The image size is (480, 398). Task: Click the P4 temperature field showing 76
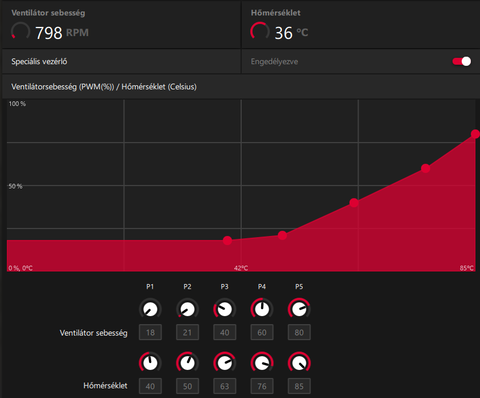tap(262, 386)
